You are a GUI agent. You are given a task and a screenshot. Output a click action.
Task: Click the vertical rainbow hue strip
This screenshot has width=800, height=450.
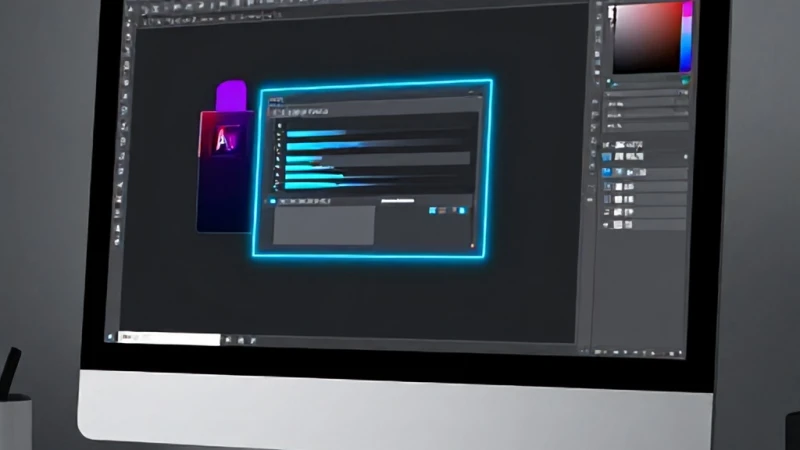tap(687, 37)
